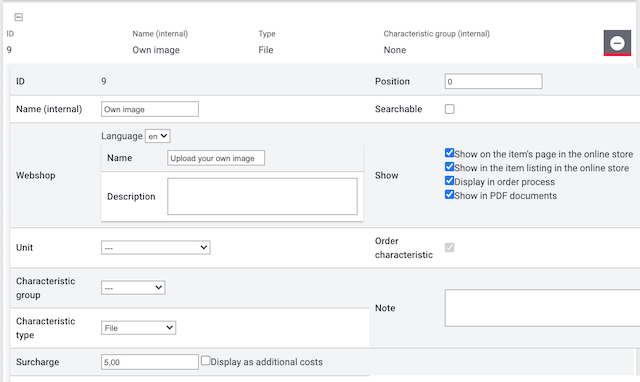The image size is (640, 382).
Task: Click the Position input field
Action: 493,81
